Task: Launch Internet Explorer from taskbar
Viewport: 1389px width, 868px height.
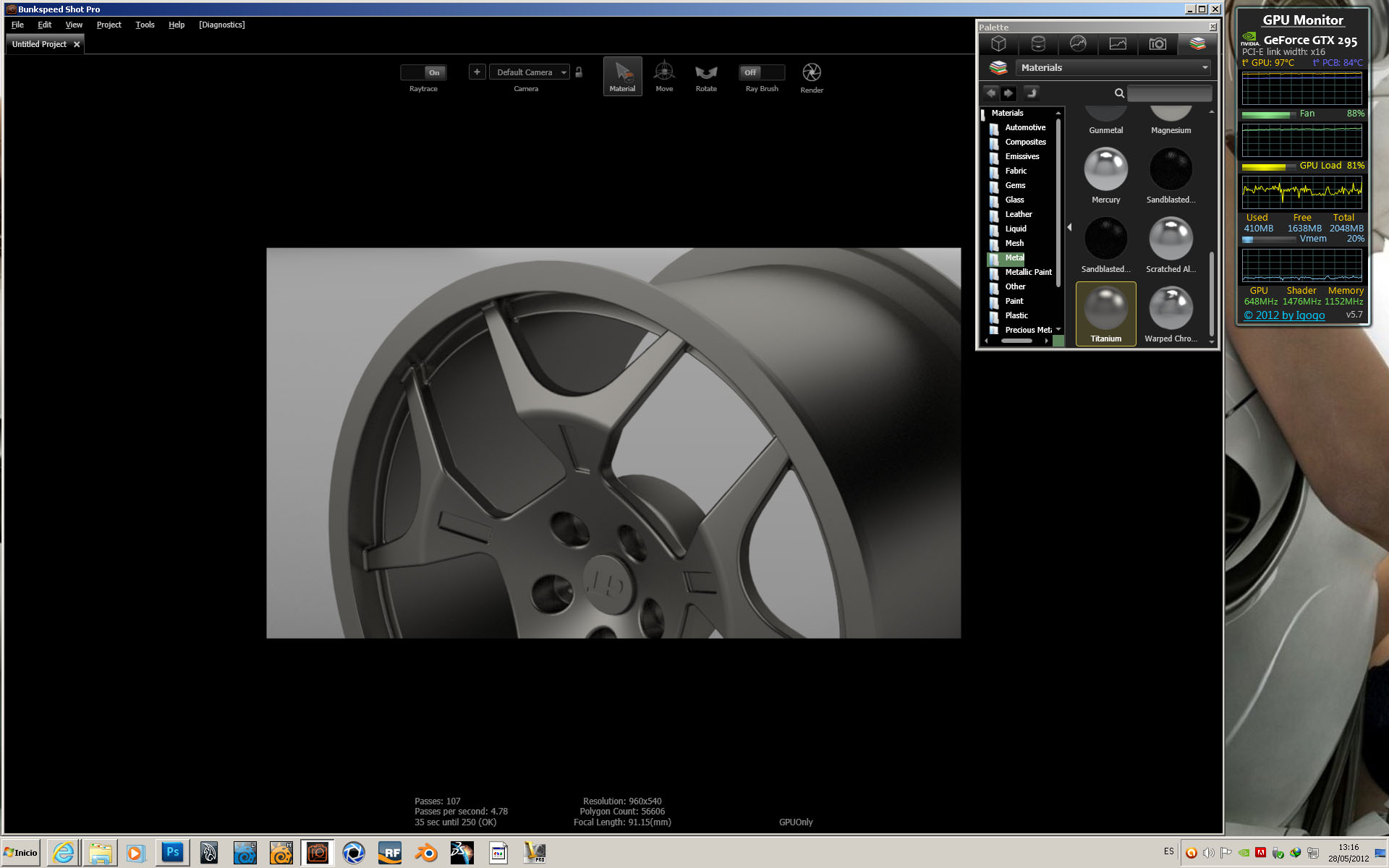Action: 64,853
